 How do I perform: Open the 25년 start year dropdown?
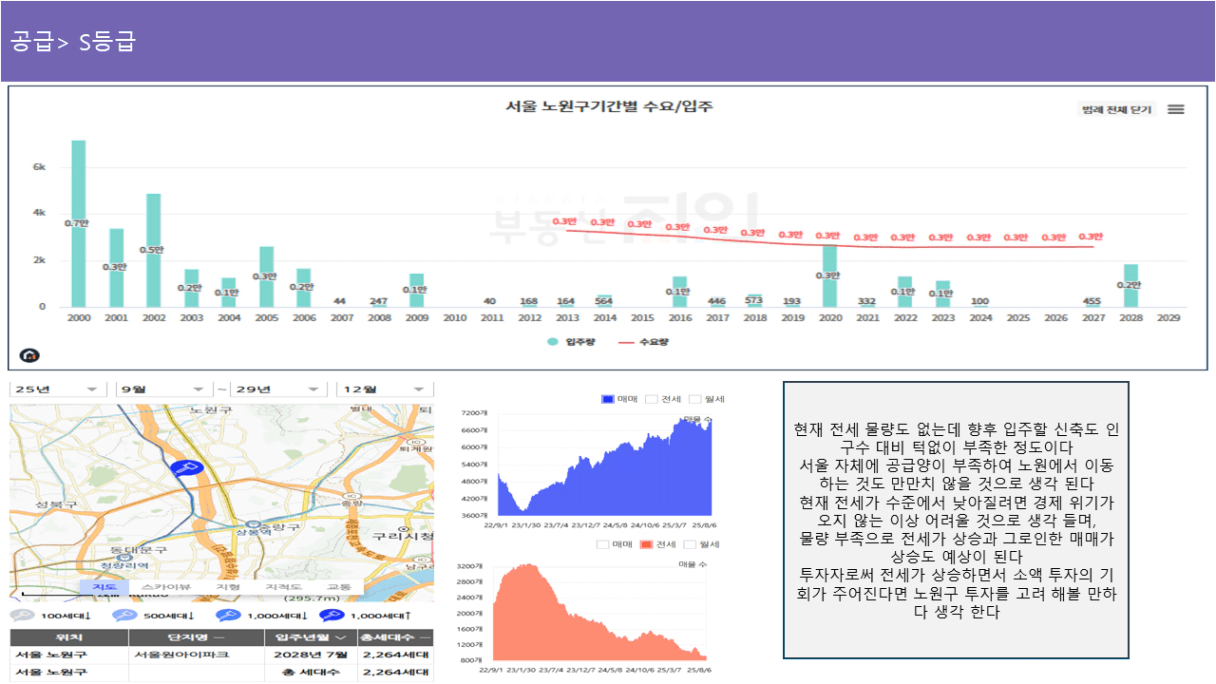58,388
